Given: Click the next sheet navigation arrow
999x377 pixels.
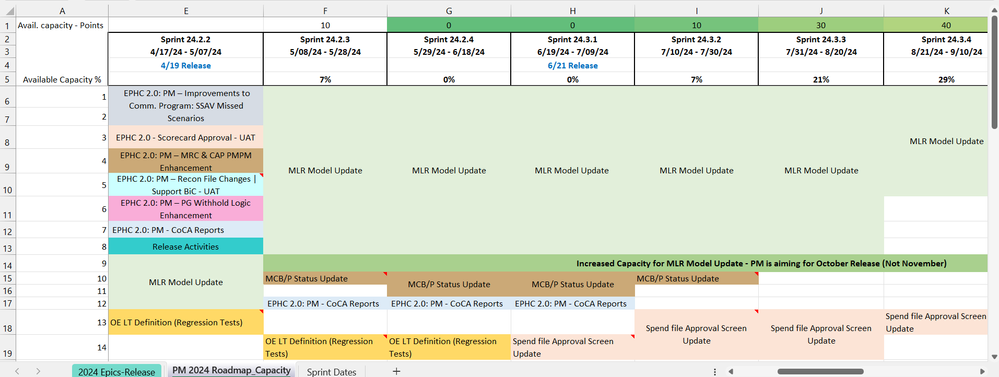Looking at the screenshot, I should pos(38,371).
